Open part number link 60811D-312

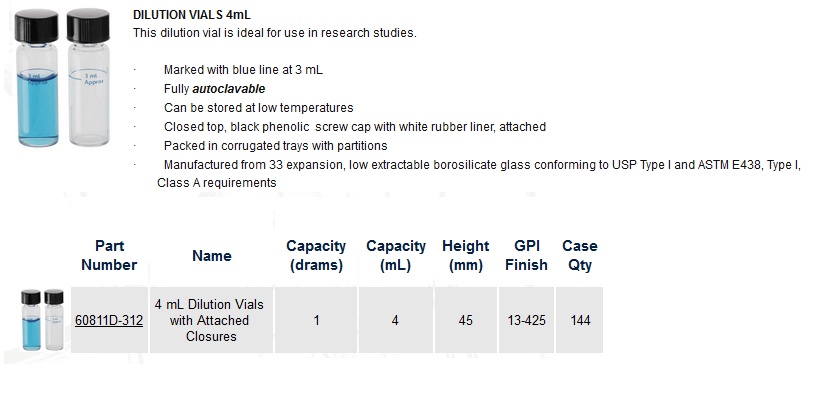tap(109, 320)
